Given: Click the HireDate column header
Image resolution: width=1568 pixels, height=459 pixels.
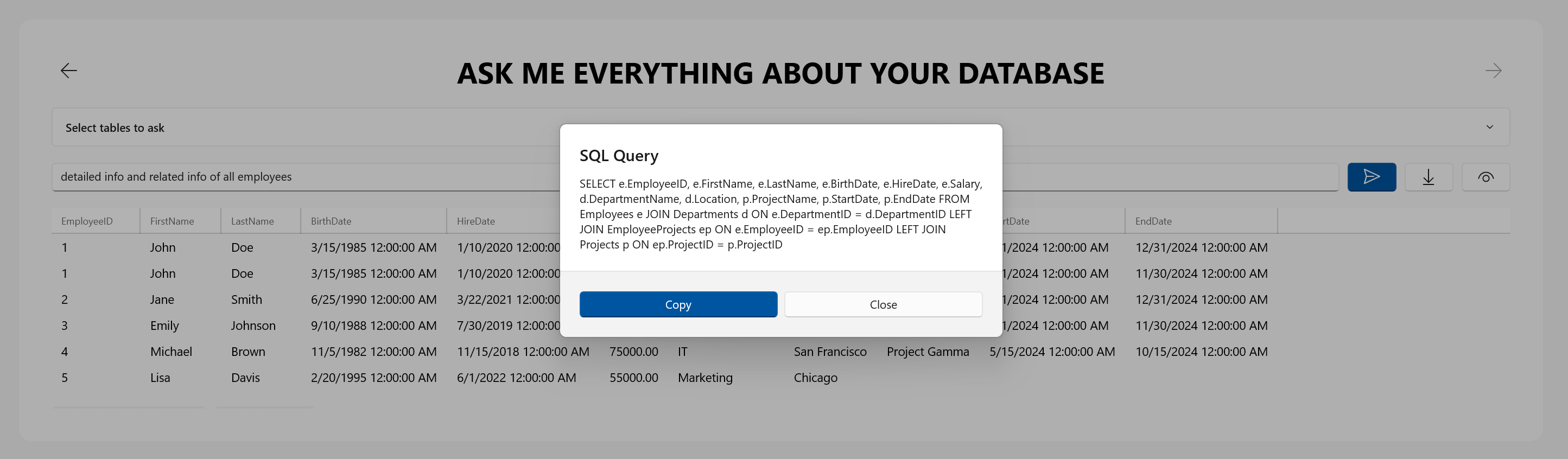Looking at the screenshot, I should [x=476, y=221].
